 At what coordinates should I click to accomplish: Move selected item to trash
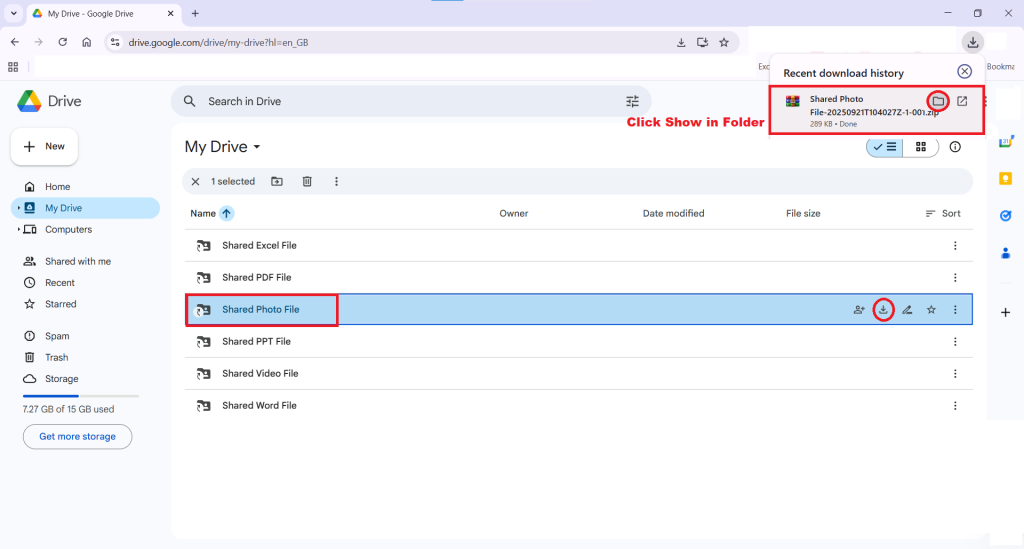pos(307,181)
